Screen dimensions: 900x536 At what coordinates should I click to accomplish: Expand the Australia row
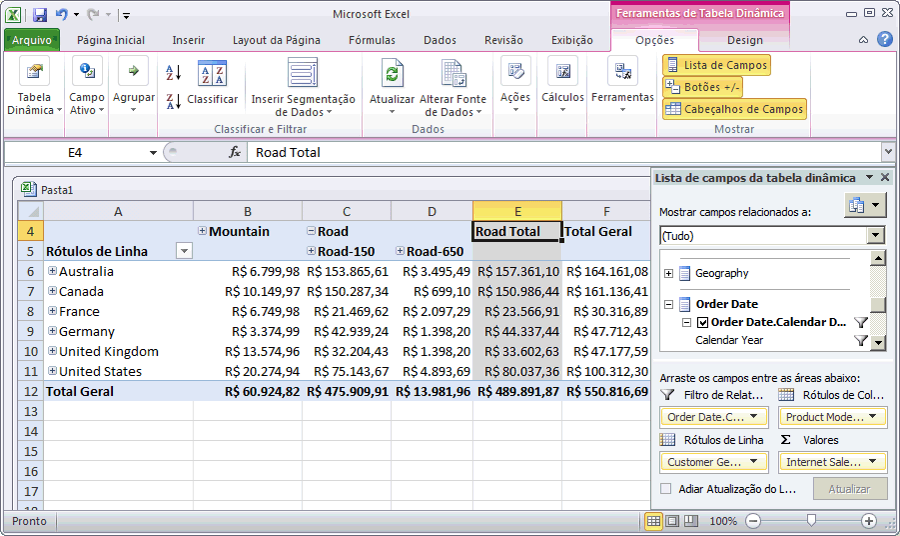click(52, 271)
